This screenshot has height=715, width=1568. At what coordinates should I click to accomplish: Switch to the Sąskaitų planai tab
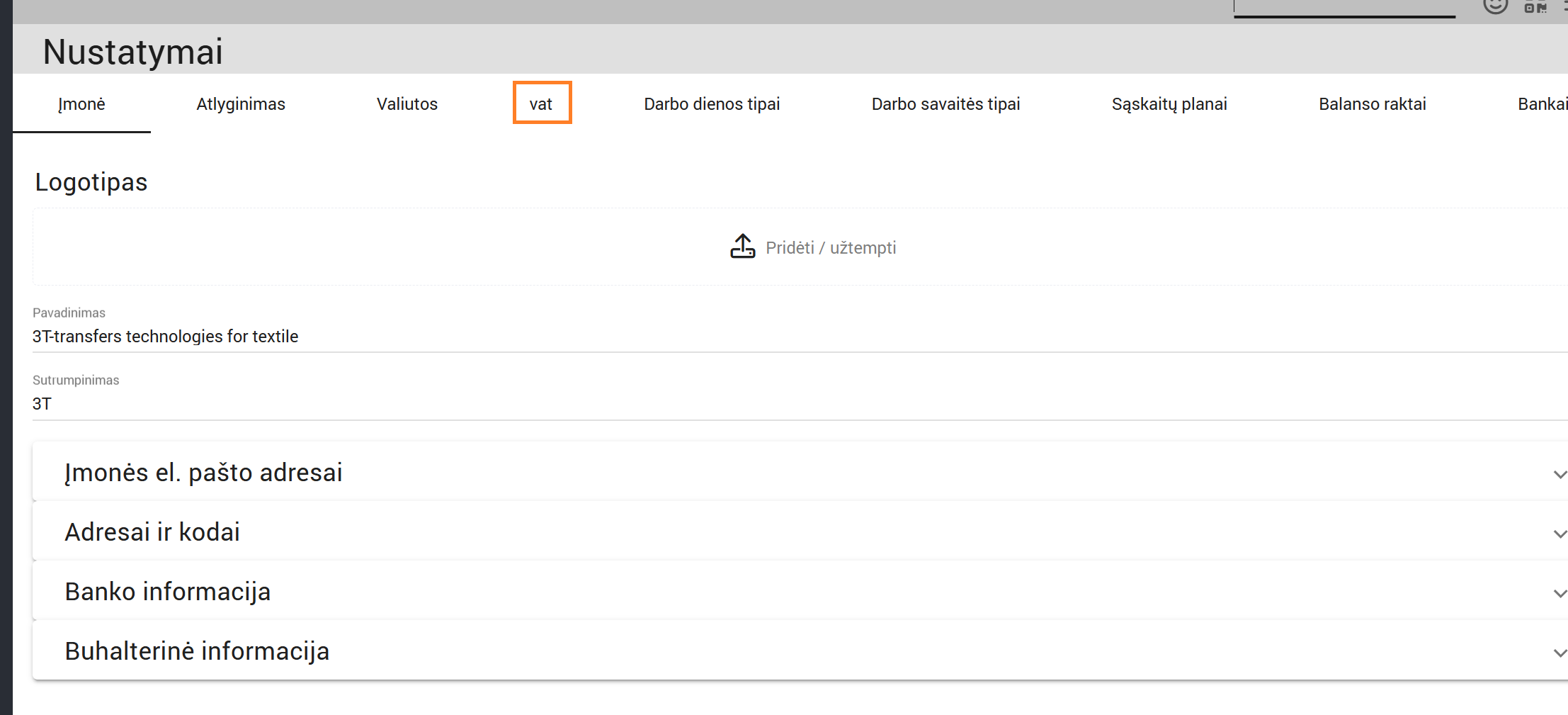click(x=1169, y=104)
